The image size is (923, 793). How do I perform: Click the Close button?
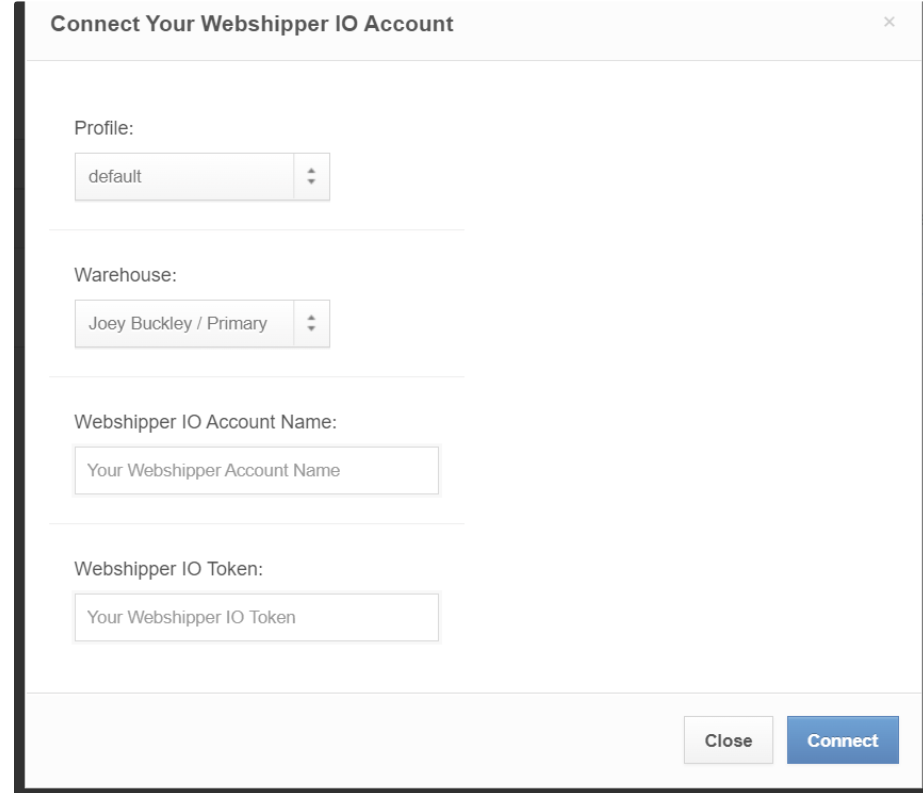pyautogui.click(x=728, y=740)
